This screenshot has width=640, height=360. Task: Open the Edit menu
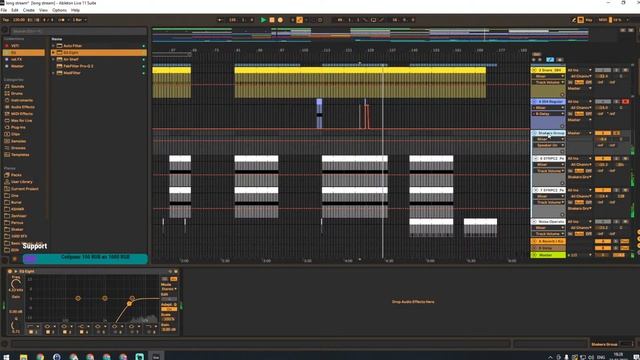click(15, 10)
